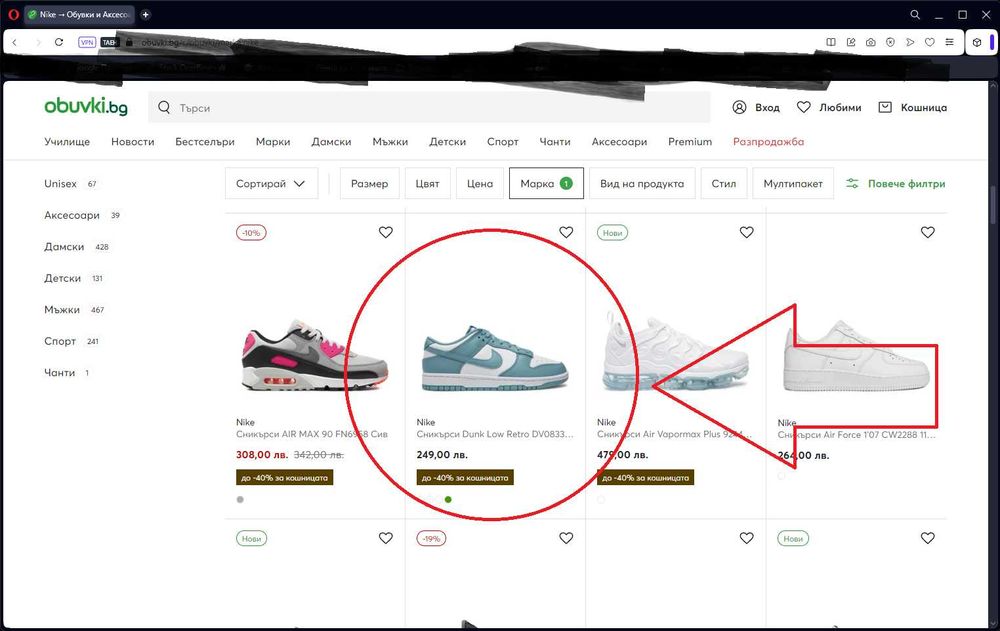Open the Цена filter
Screen dimensions: 1000x631
(x=480, y=184)
